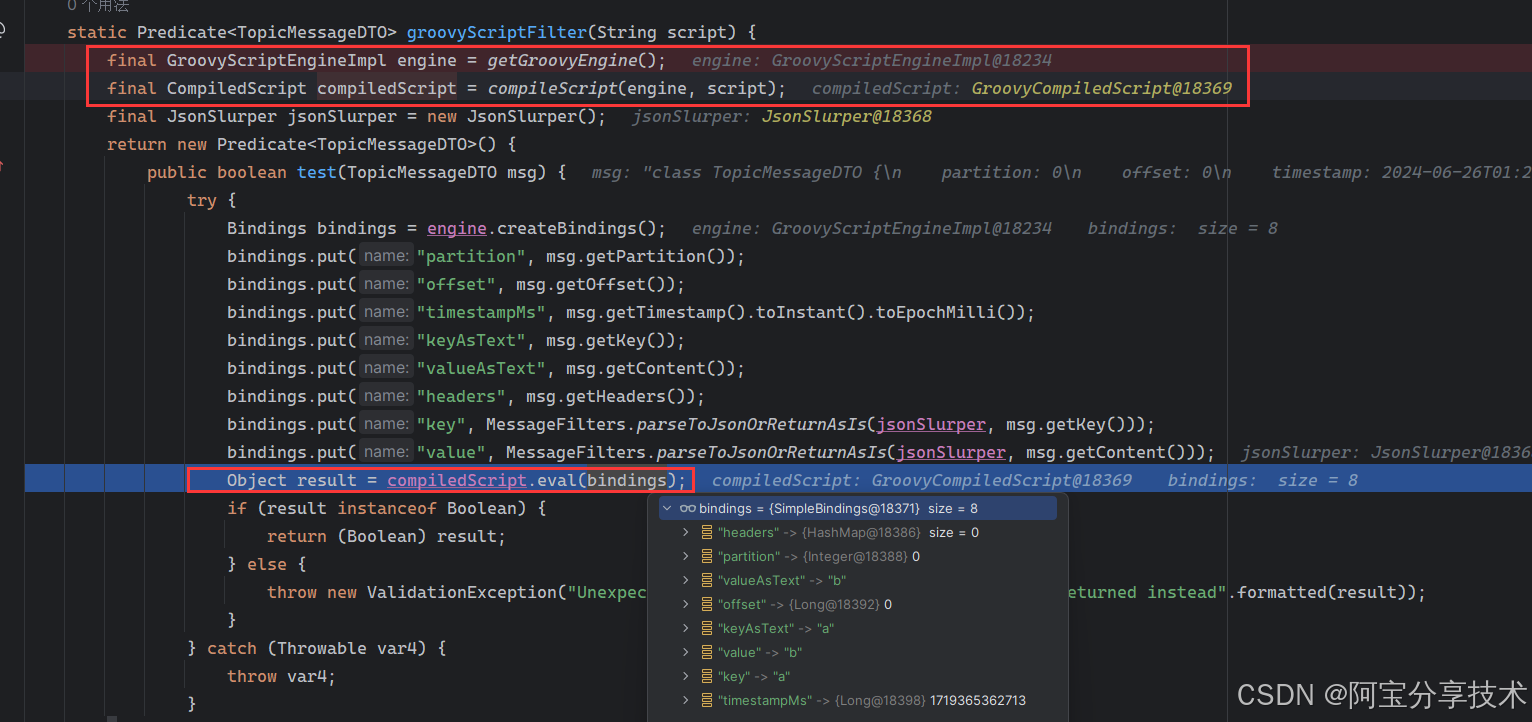Click the catch (Throwable var4) clause

tap(326, 648)
